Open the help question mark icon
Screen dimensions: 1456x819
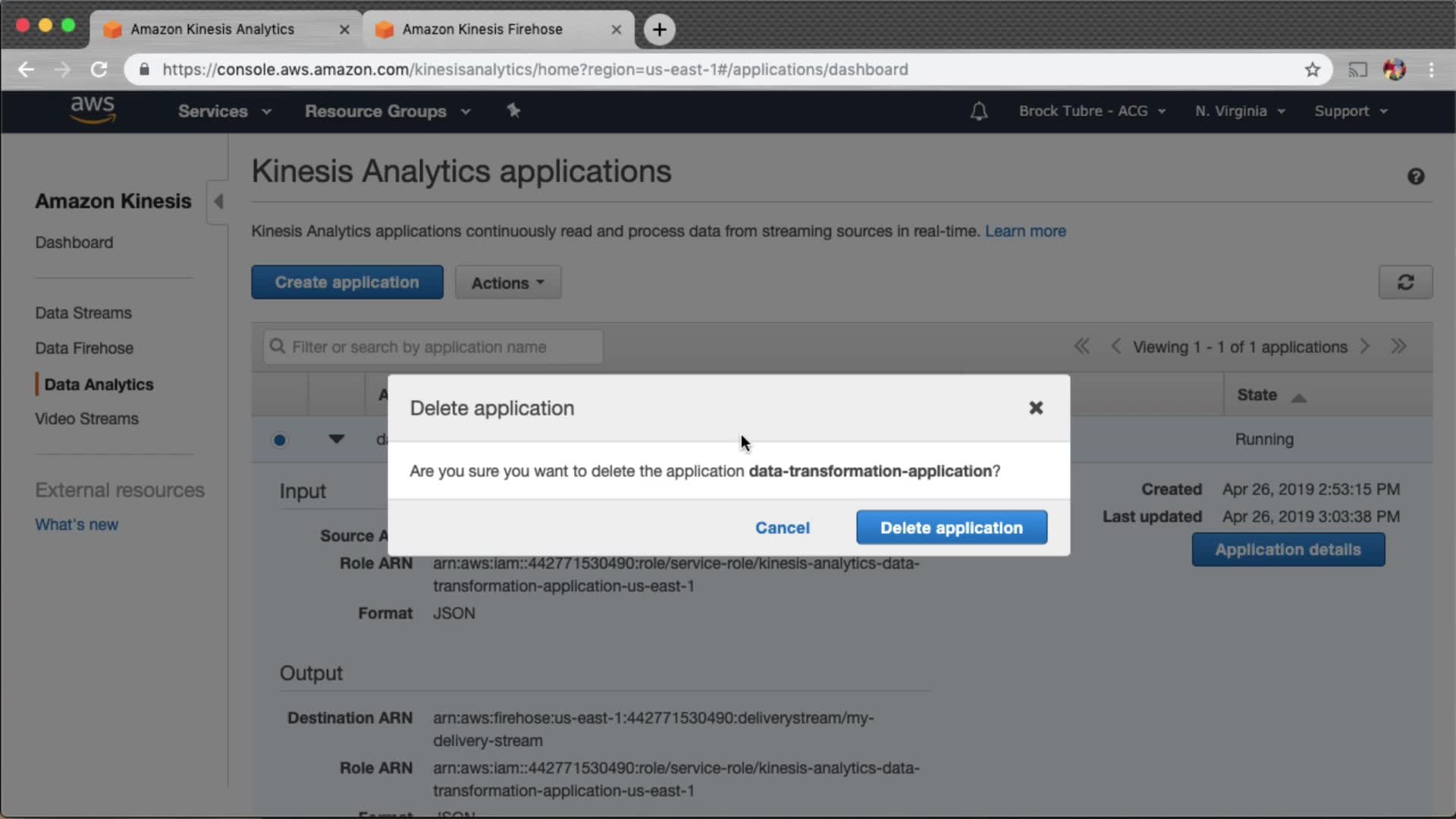1416,177
